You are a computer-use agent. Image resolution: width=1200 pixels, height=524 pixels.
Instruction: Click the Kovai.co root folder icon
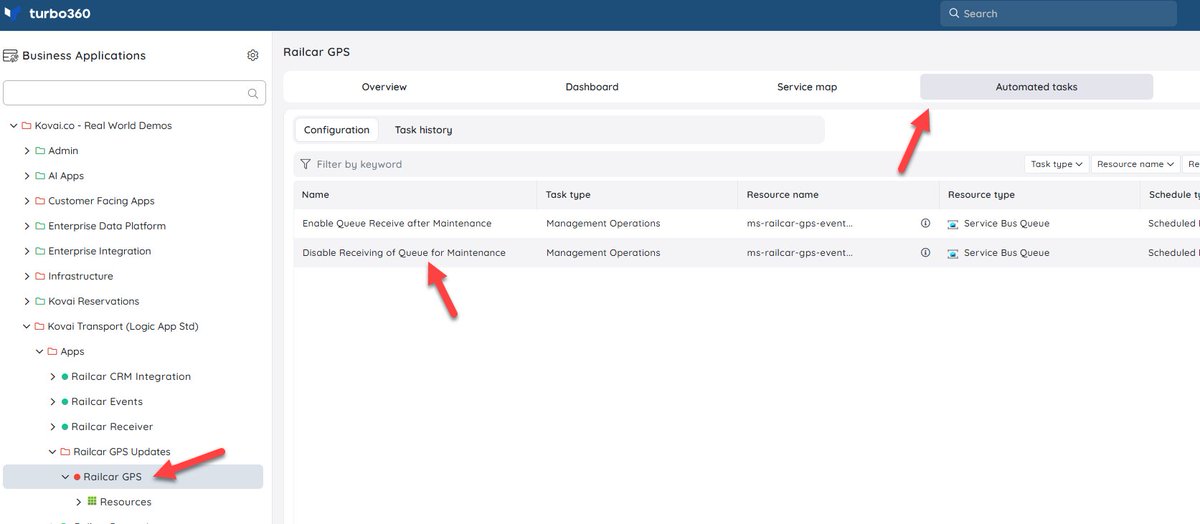[27, 126]
